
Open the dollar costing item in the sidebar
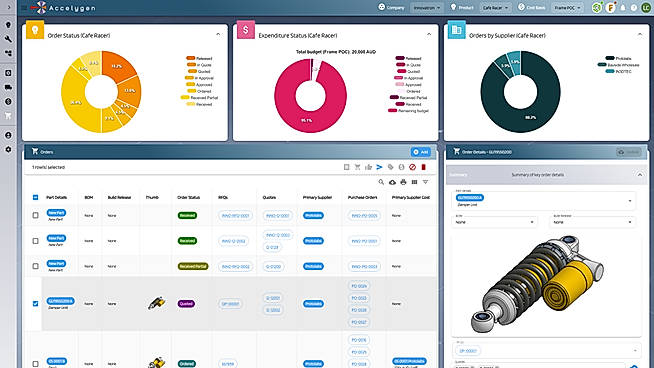(8, 101)
